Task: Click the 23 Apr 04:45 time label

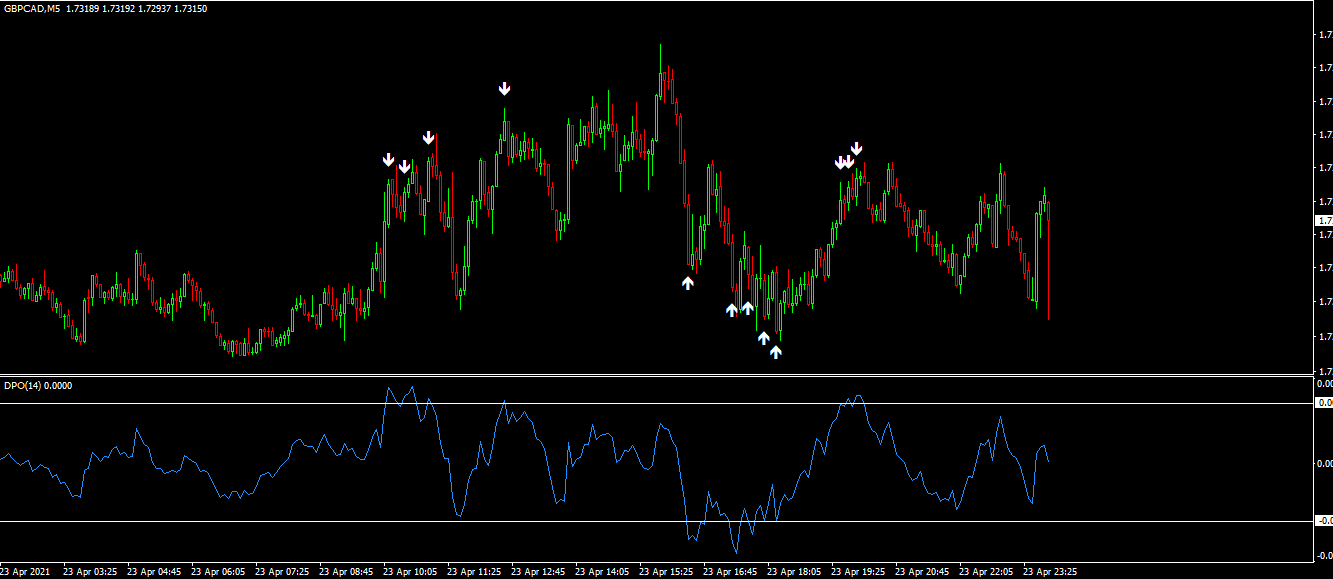Action: 154,573
